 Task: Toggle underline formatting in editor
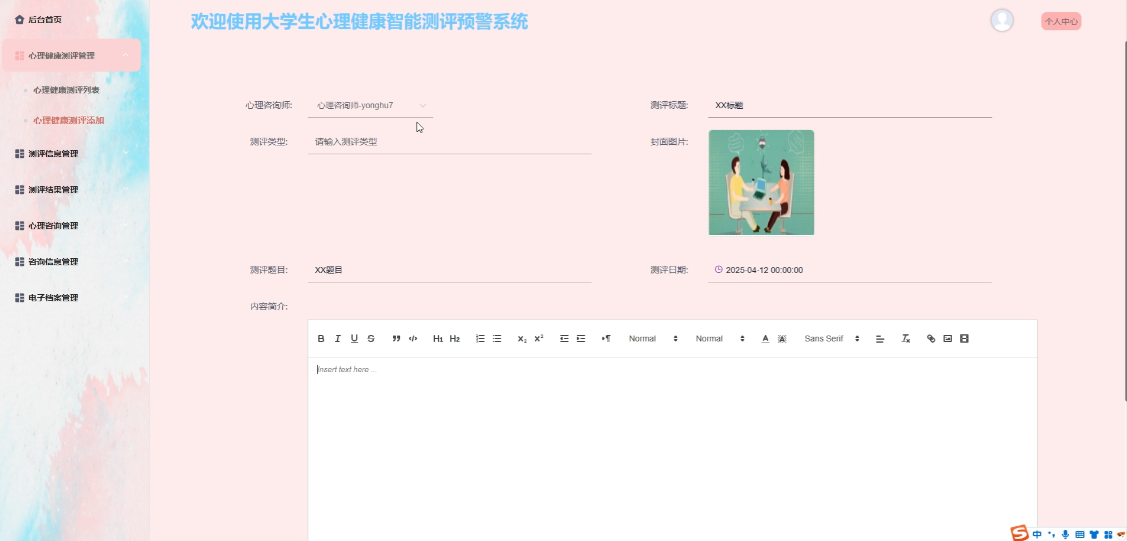pos(354,338)
